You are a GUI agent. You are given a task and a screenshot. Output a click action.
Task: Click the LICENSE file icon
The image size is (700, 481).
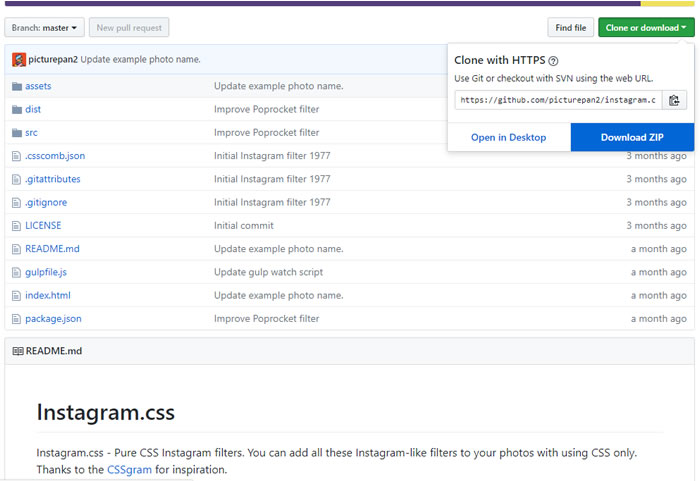pyautogui.click(x=16, y=226)
